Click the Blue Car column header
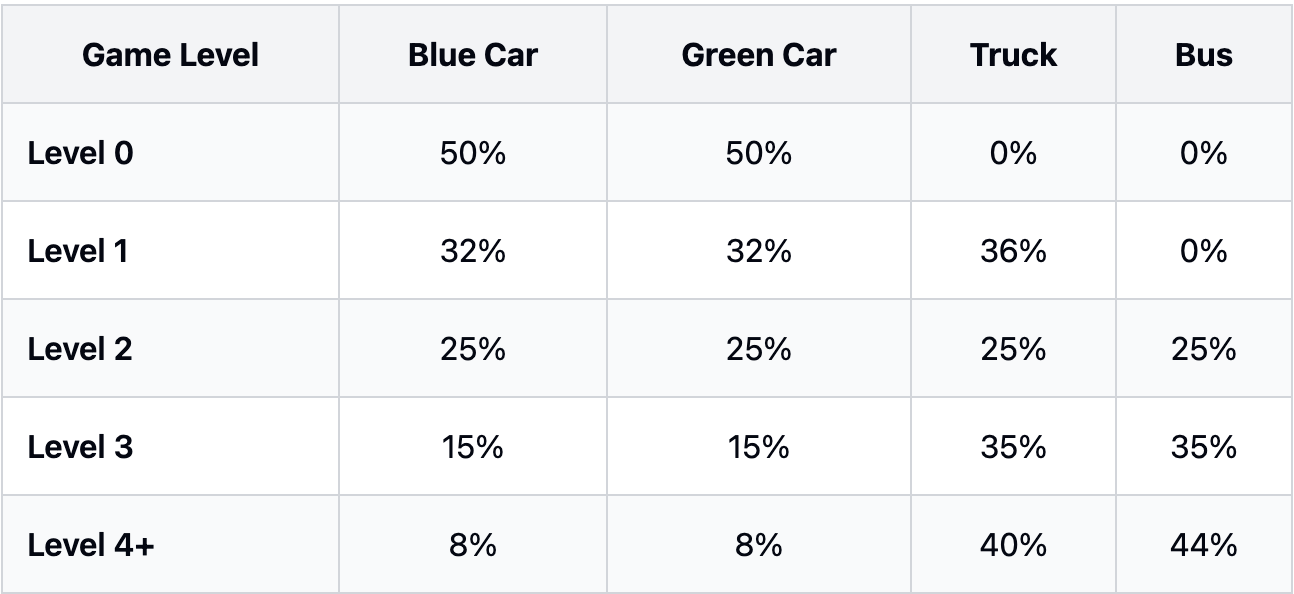This screenshot has height=594, width=1294. click(472, 55)
